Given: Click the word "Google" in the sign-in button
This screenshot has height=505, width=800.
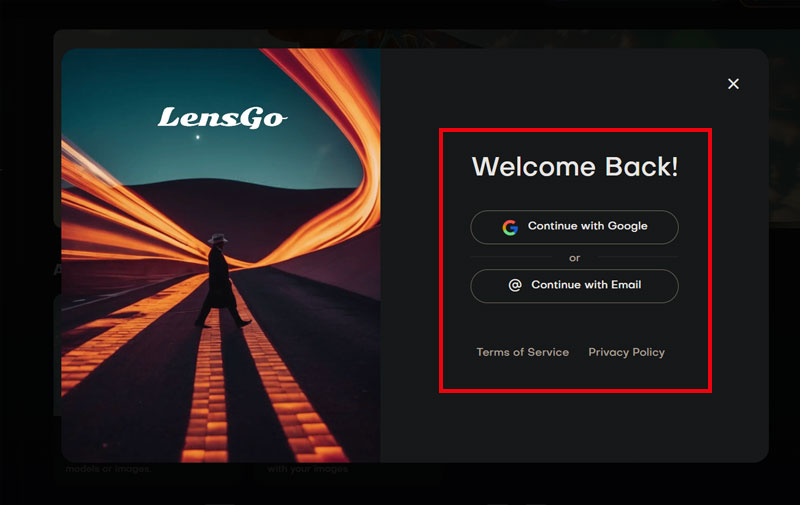Looking at the screenshot, I should (628, 226).
